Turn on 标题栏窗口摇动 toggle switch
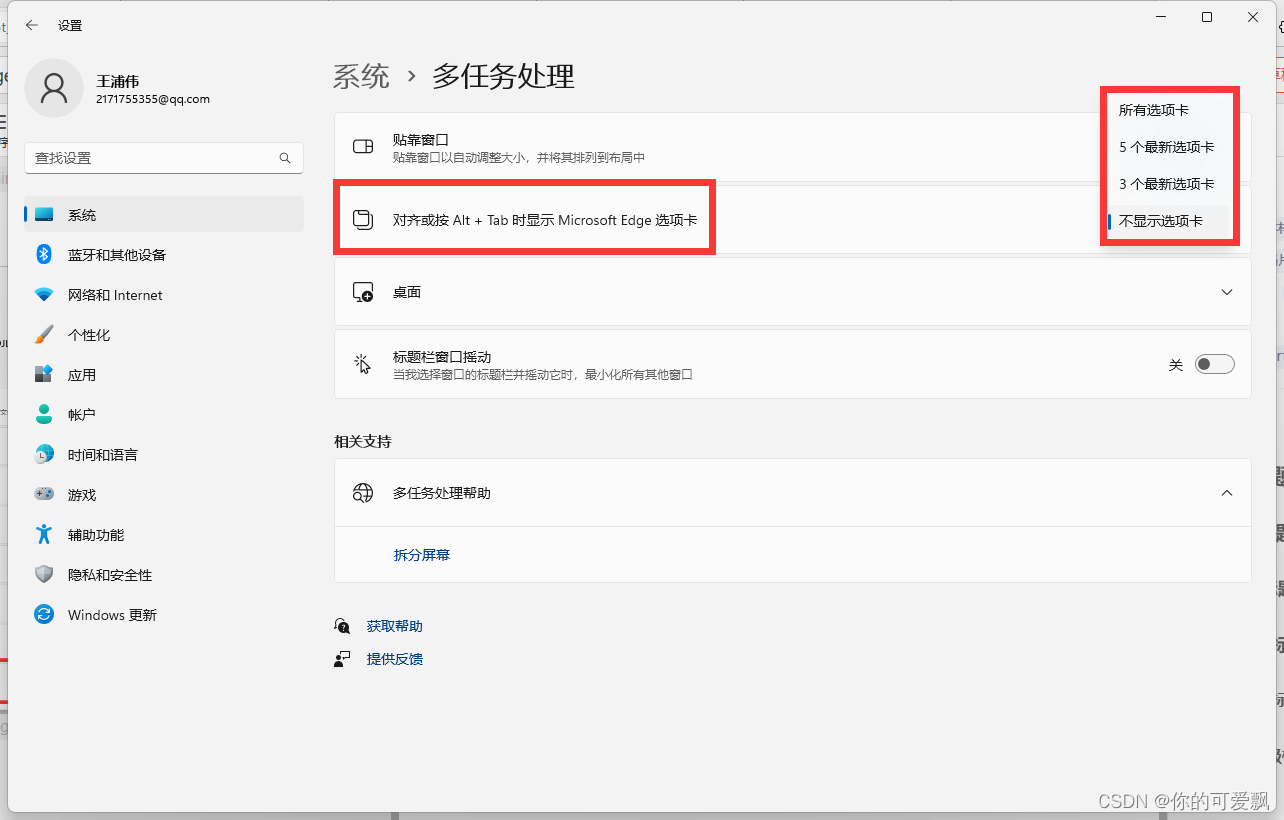The height and width of the screenshot is (820, 1284). (1215, 364)
